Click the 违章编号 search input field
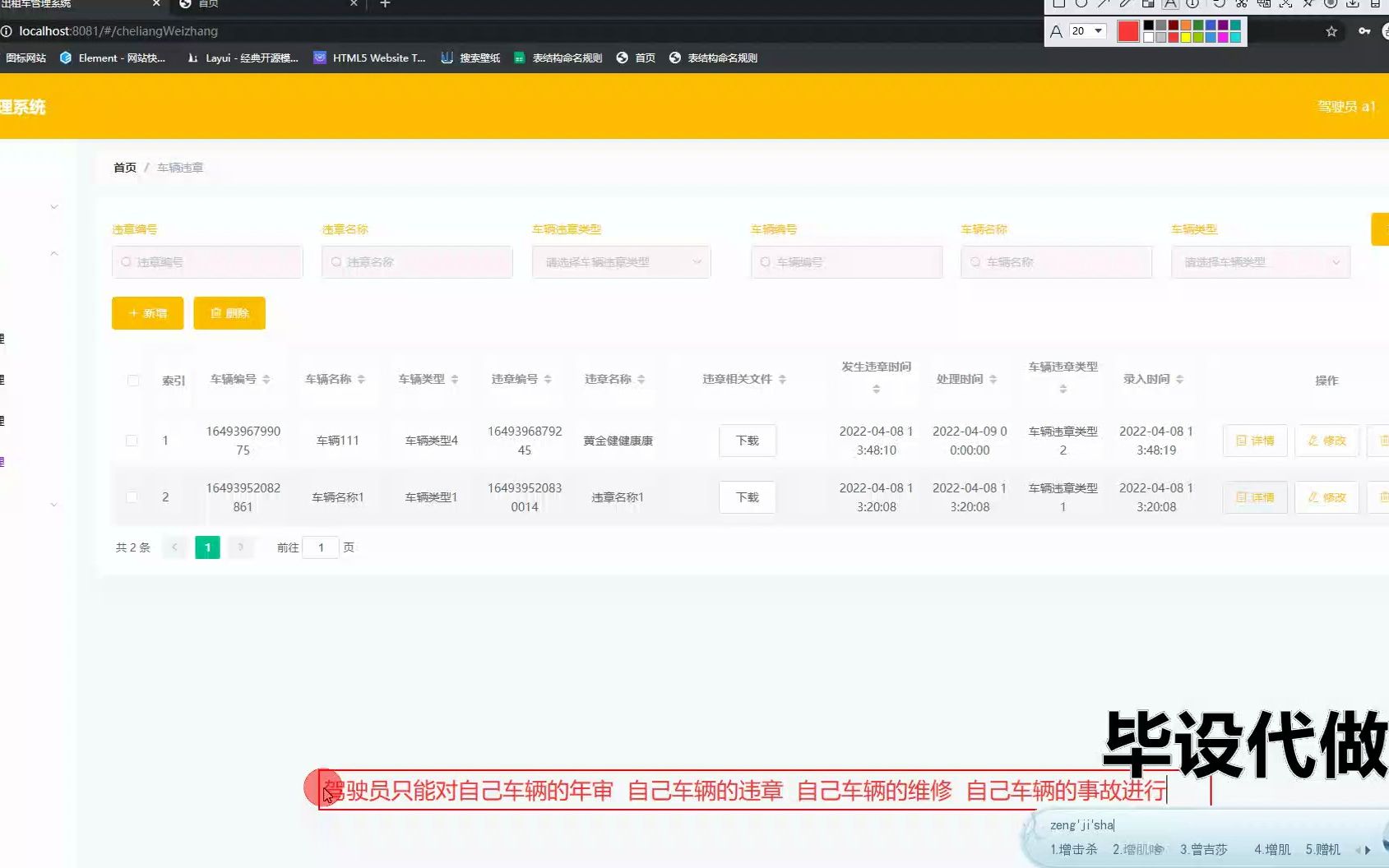Screen dimensions: 1389x868 (x=206, y=261)
